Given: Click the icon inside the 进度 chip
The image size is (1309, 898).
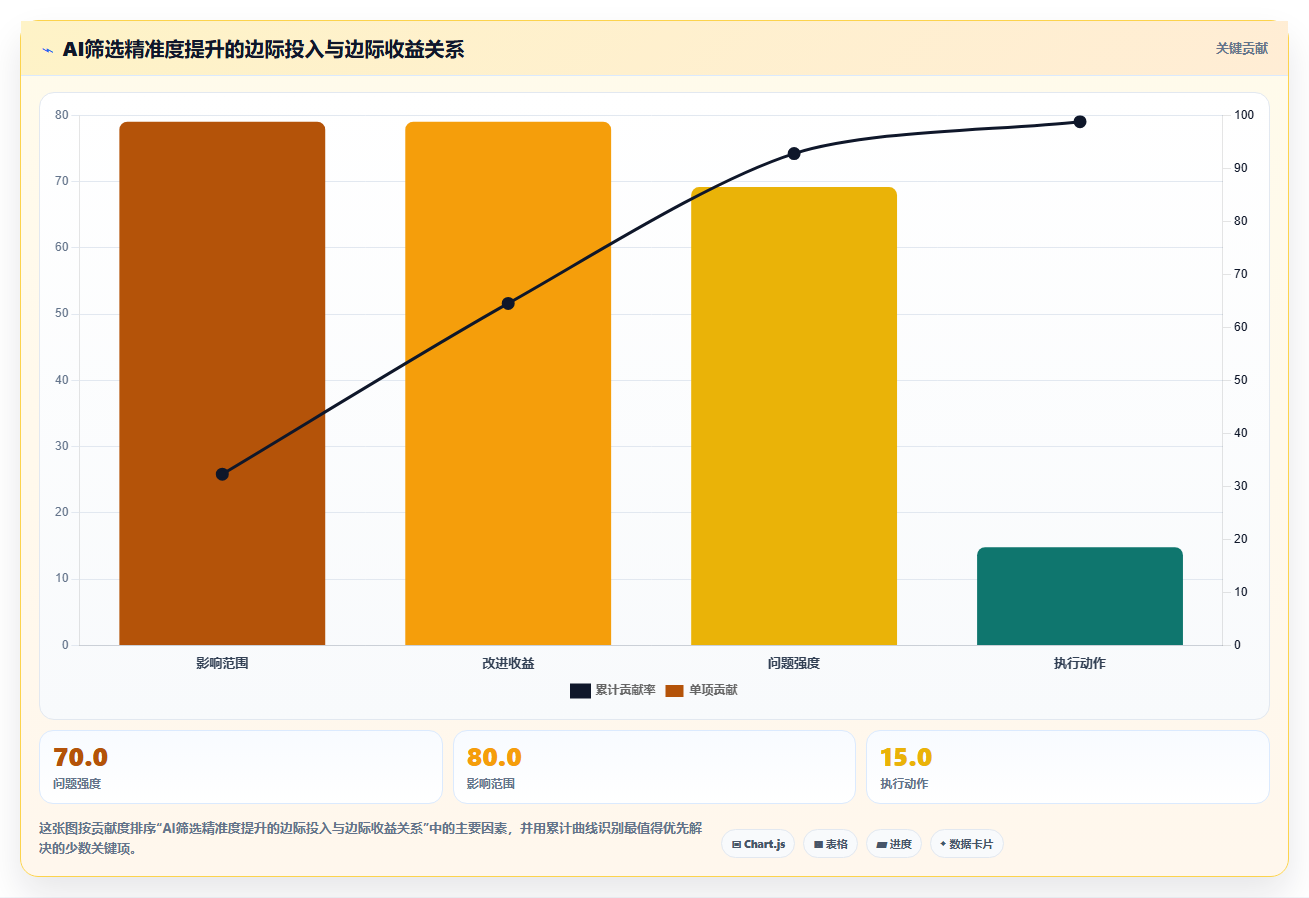Looking at the screenshot, I should [881, 845].
